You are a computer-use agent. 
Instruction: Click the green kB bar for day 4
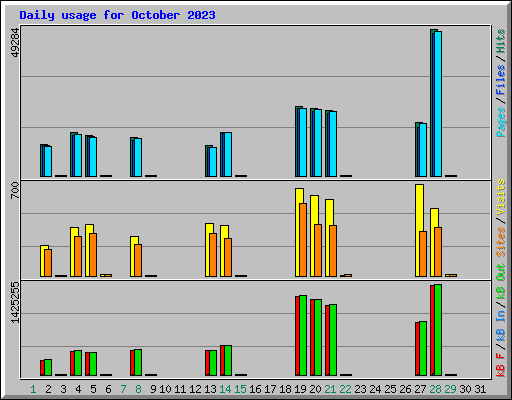78,363
